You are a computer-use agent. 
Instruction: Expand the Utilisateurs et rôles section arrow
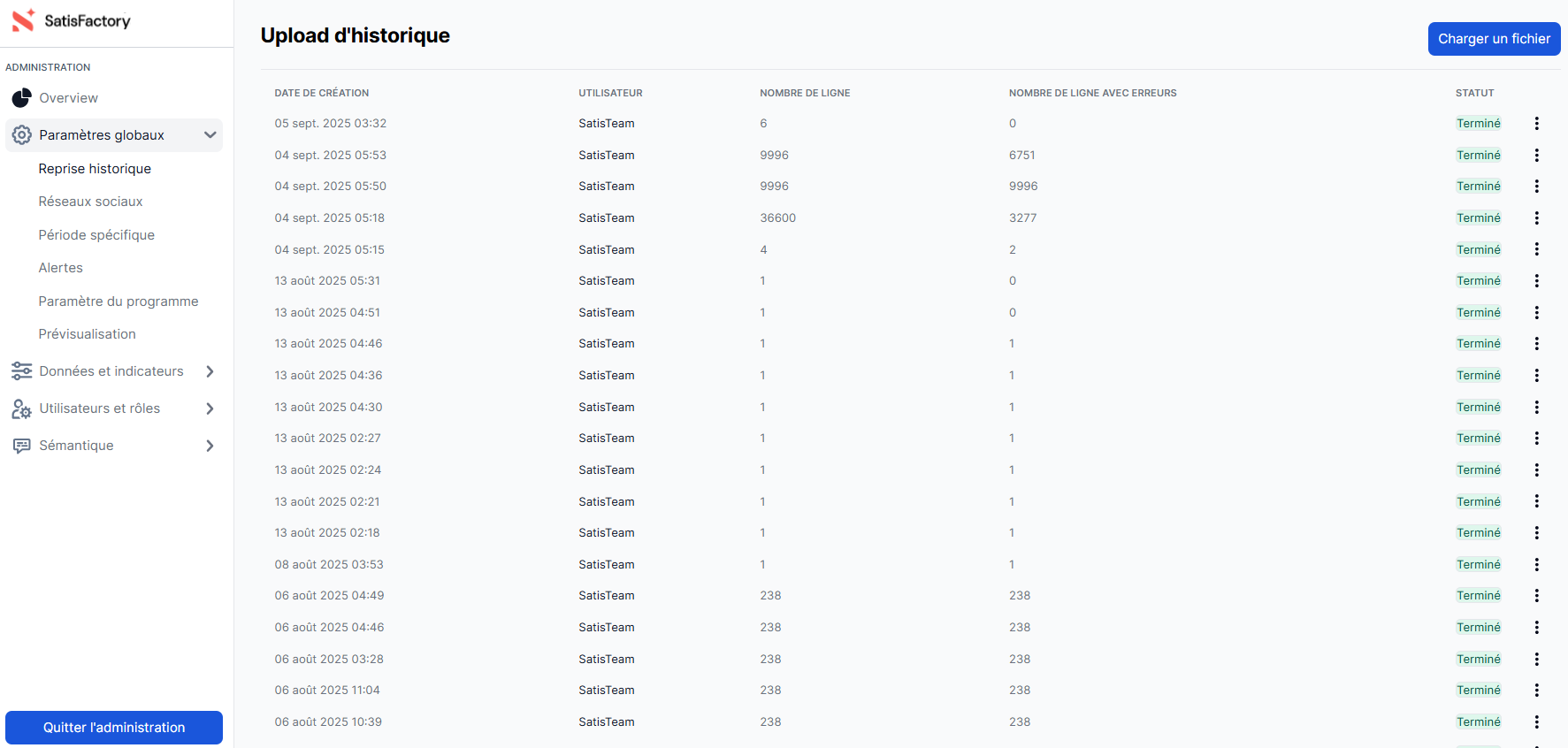tap(210, 408)
